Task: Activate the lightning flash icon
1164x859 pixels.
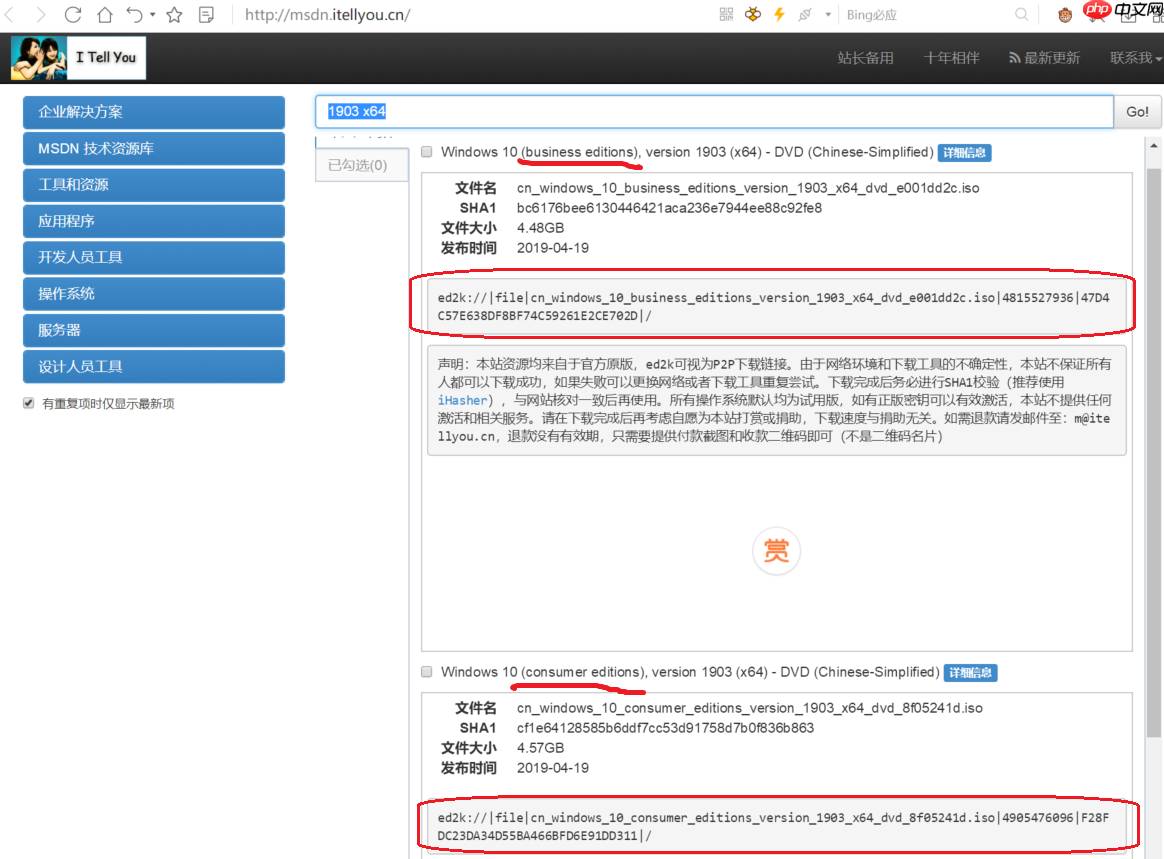Action: click(x=780, y=14)
